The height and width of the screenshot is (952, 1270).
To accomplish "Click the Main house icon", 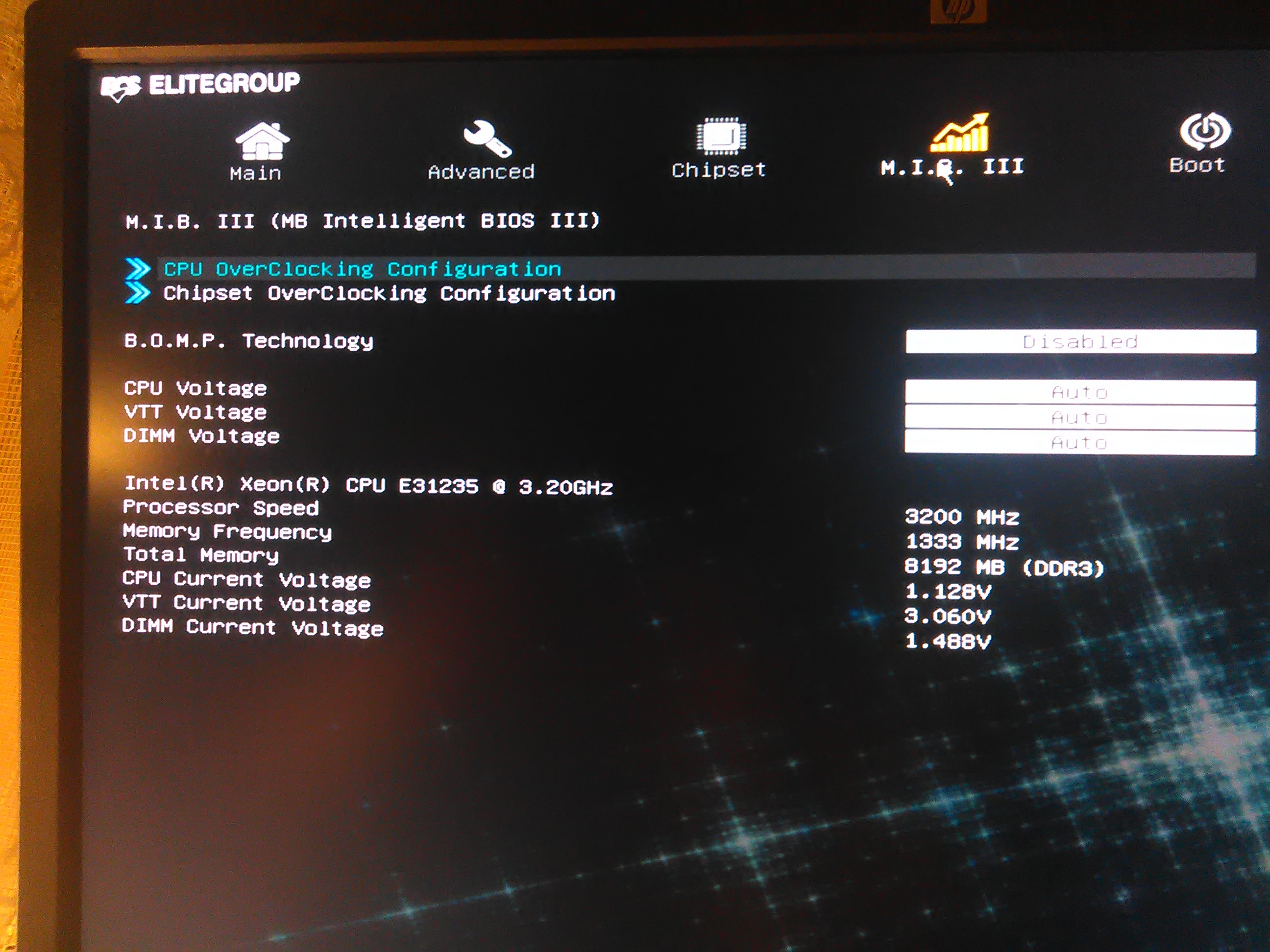I will (x=262, y=140).
